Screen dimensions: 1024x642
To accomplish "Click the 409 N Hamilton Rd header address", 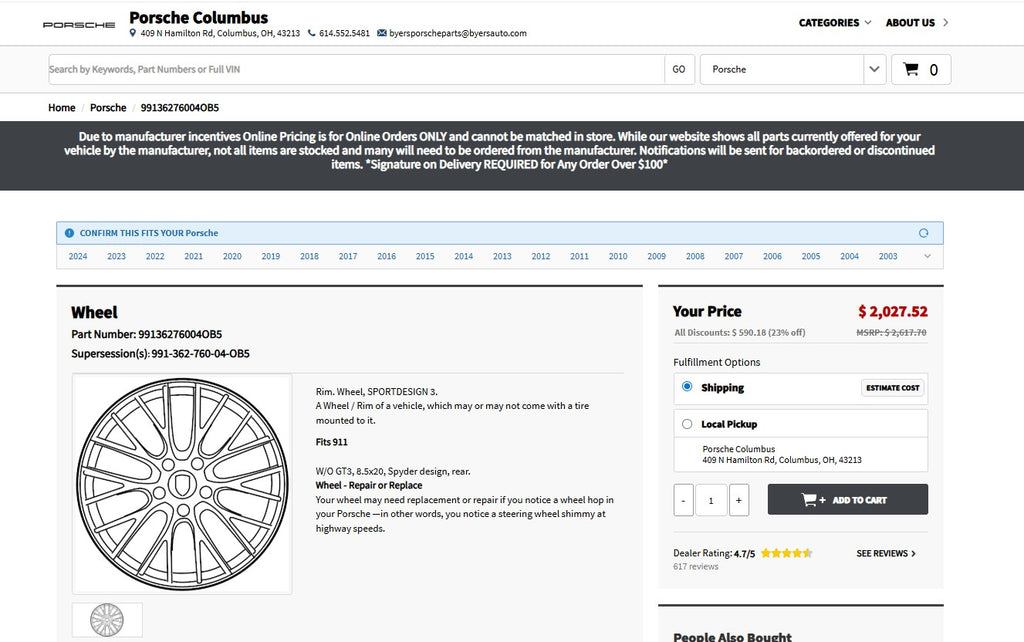I will pyautogui.click(x=220, y=33).
